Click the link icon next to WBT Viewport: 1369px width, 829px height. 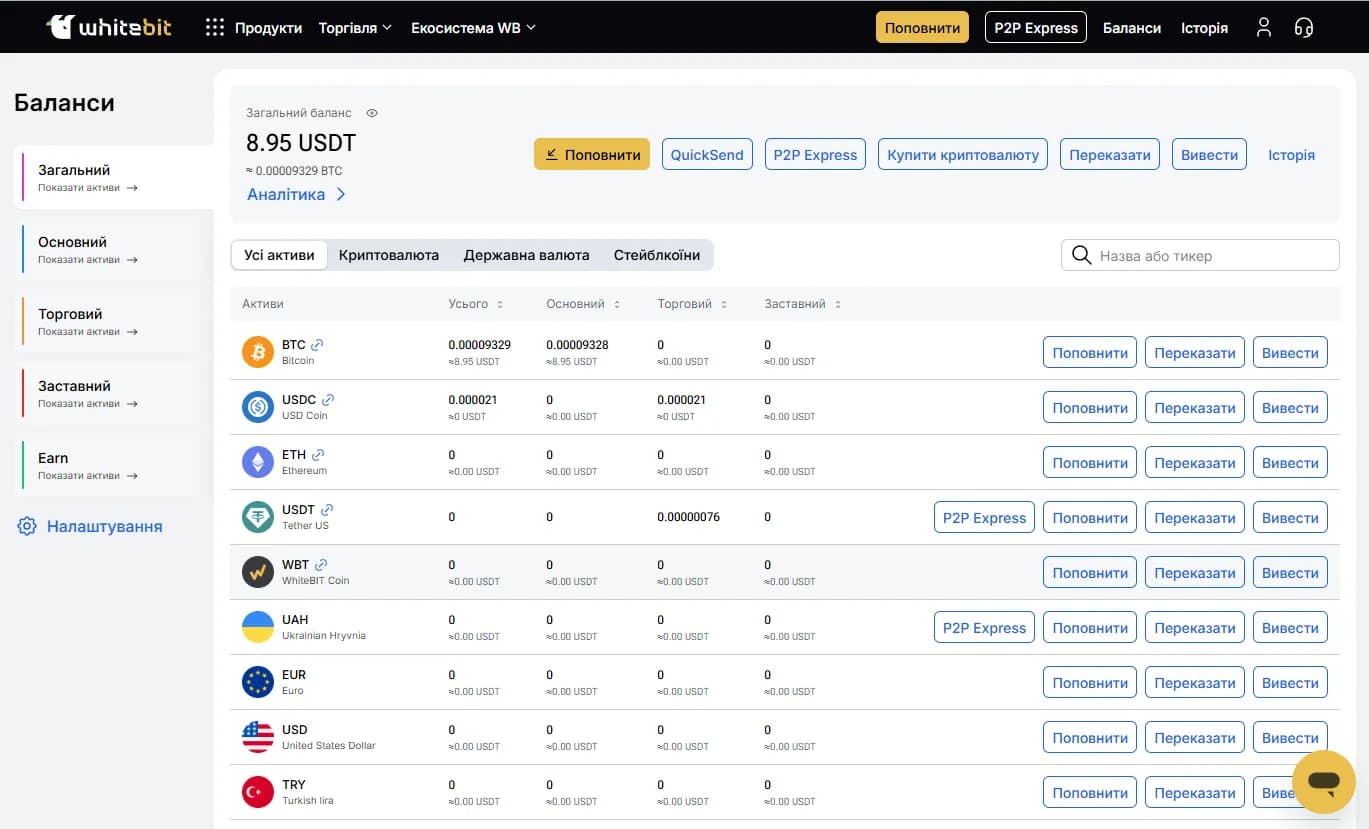(321, 565)
